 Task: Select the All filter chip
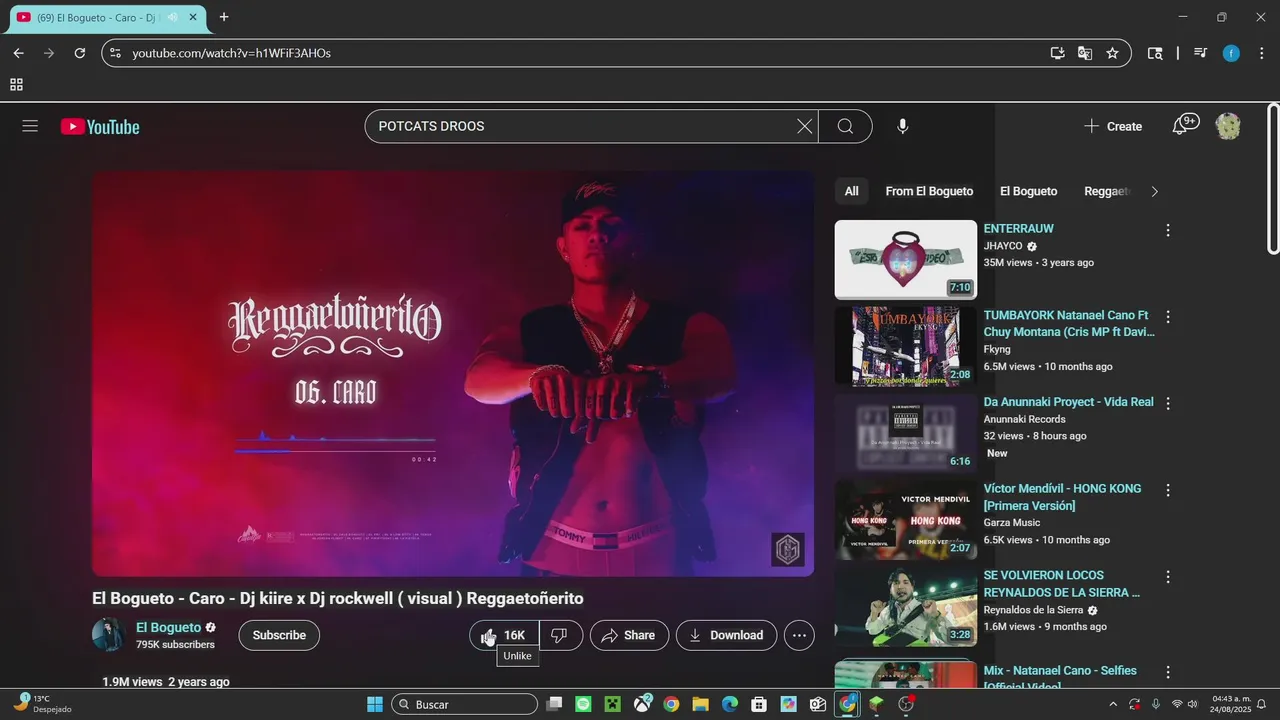coord(851,191)
